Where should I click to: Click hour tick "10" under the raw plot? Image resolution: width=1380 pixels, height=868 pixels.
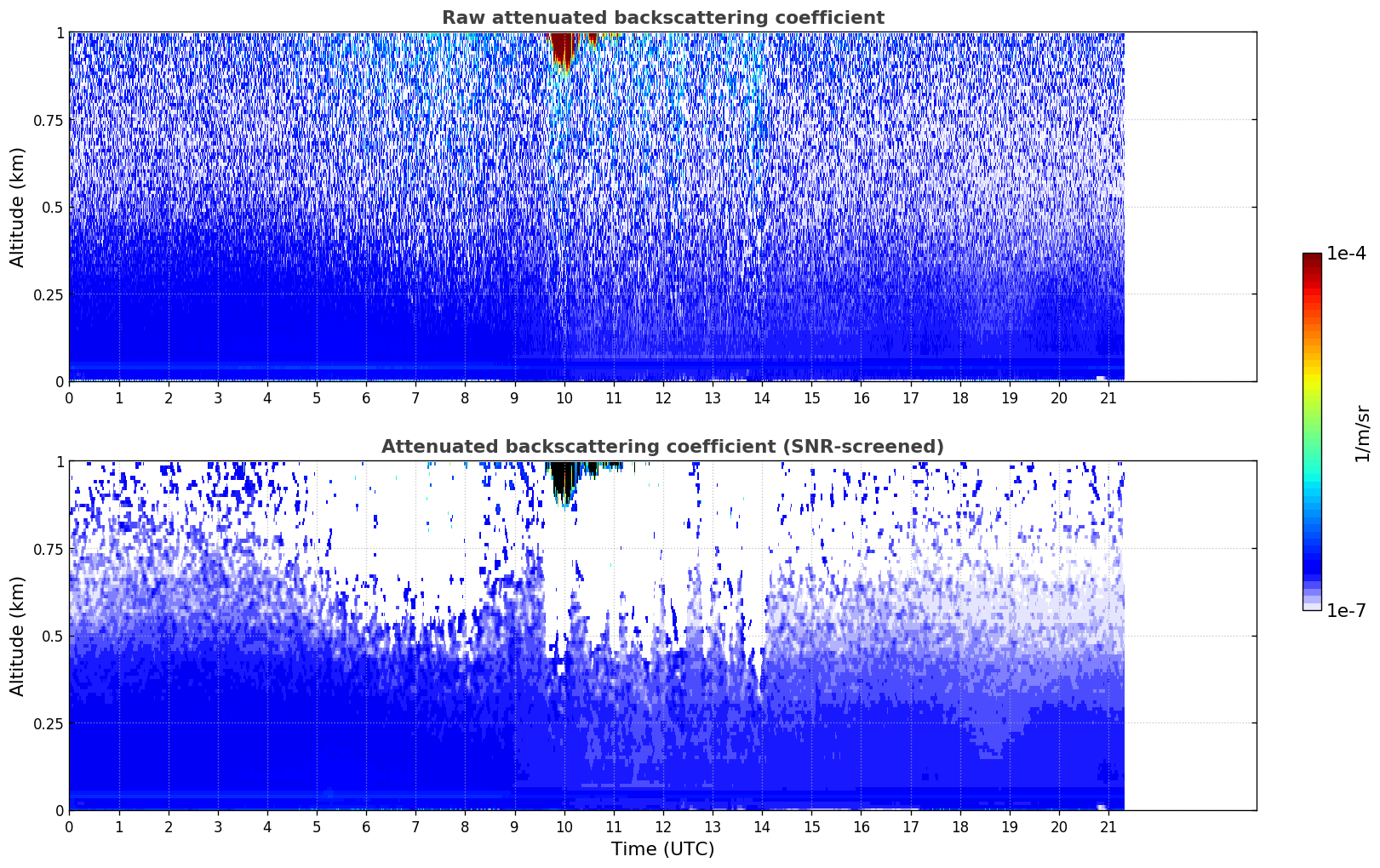pos(564,398)
